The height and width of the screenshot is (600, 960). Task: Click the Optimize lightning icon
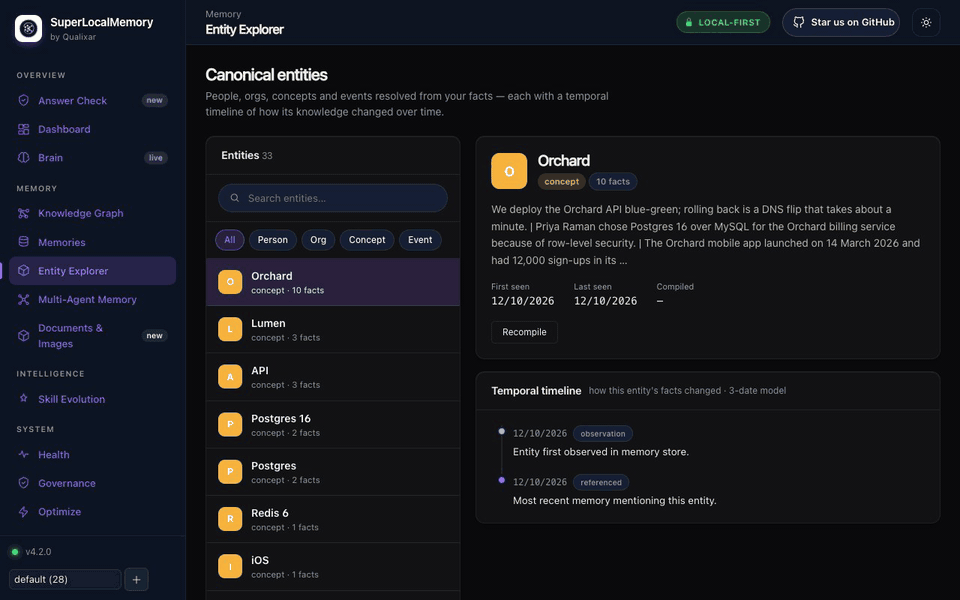(23, 512)
